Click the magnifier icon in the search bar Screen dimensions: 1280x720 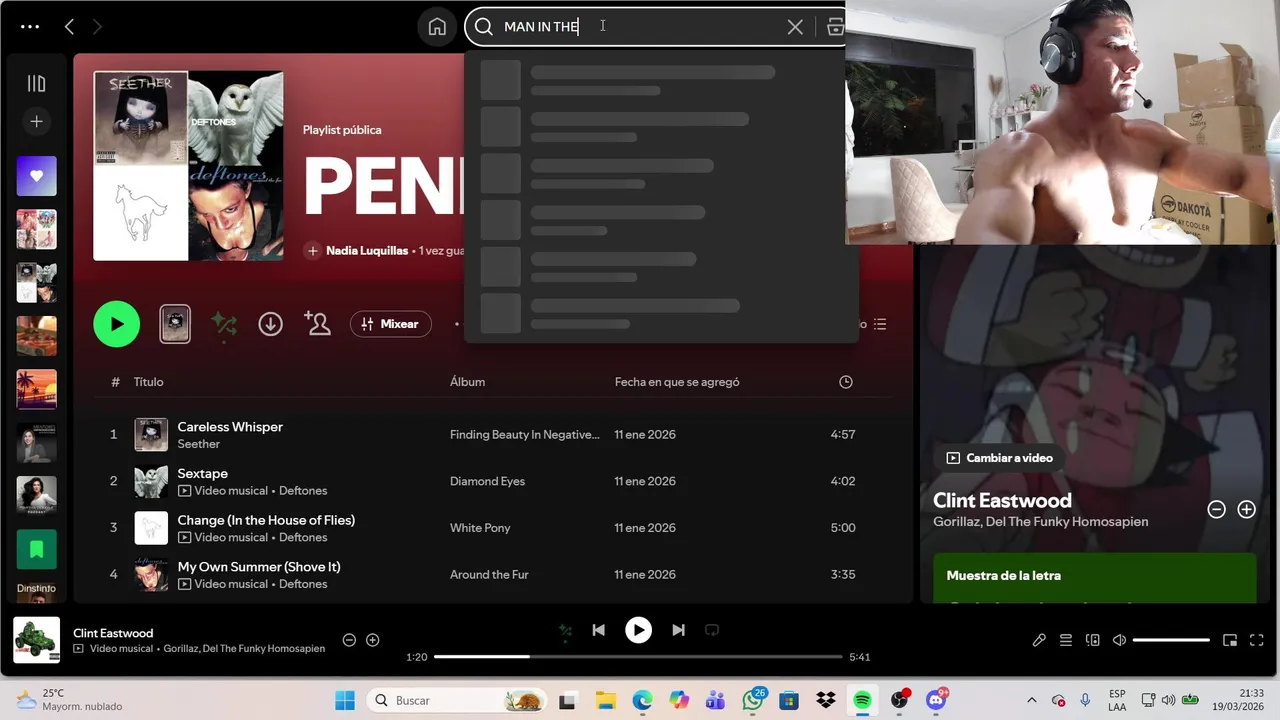coord(484,27)
